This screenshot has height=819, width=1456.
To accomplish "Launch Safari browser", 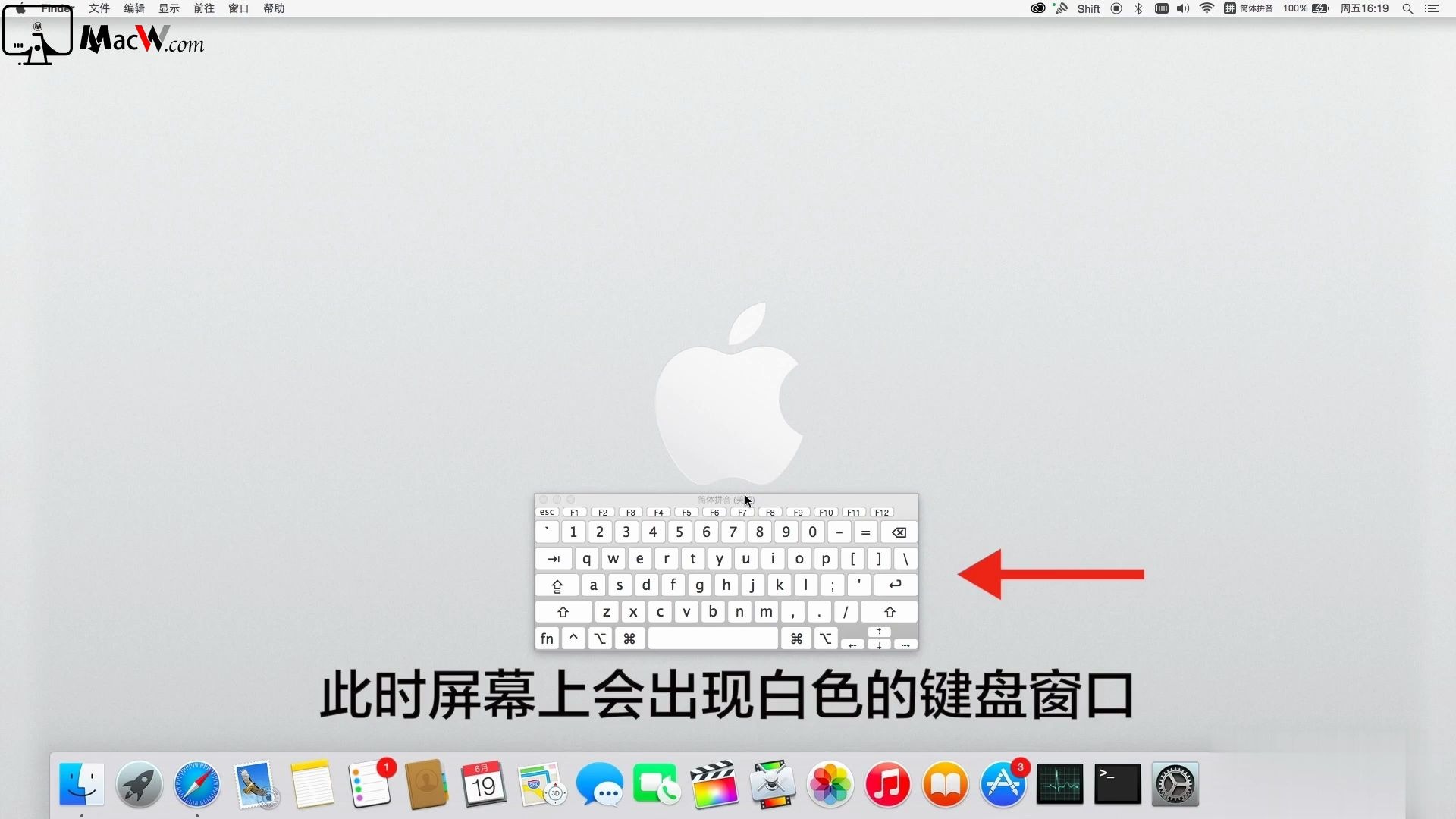I will 196,784.
